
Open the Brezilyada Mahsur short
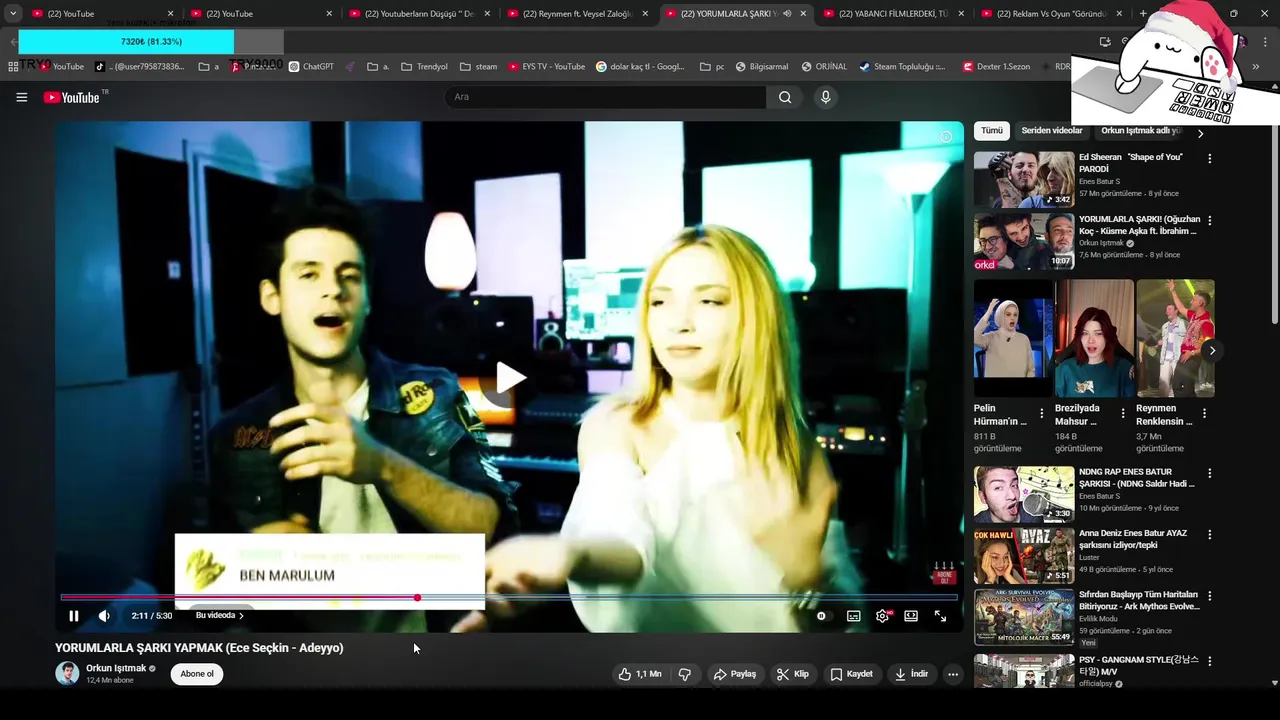coord(1094,338)
